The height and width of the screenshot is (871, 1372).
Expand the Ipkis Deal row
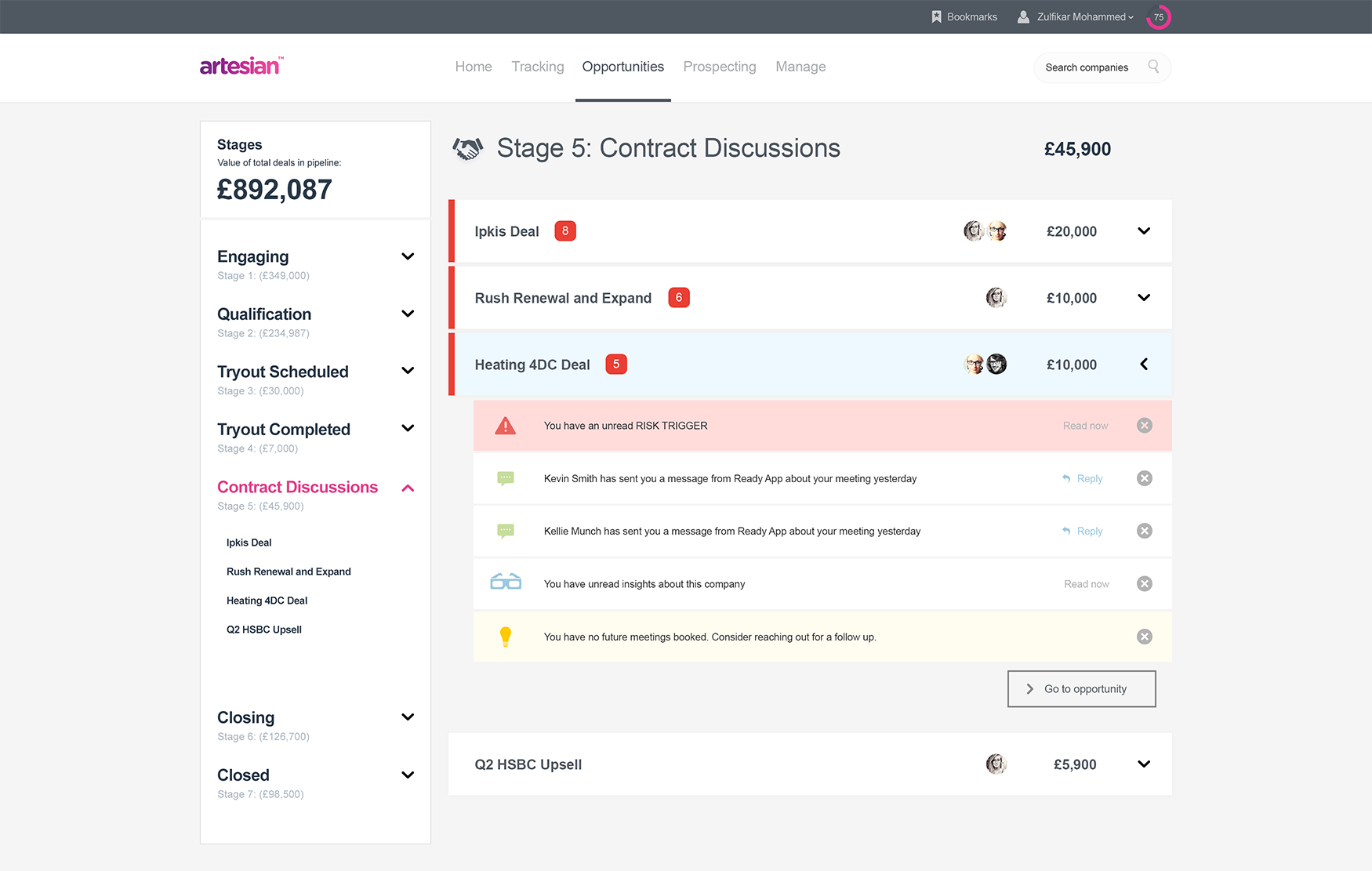[x=1144, y=231]
